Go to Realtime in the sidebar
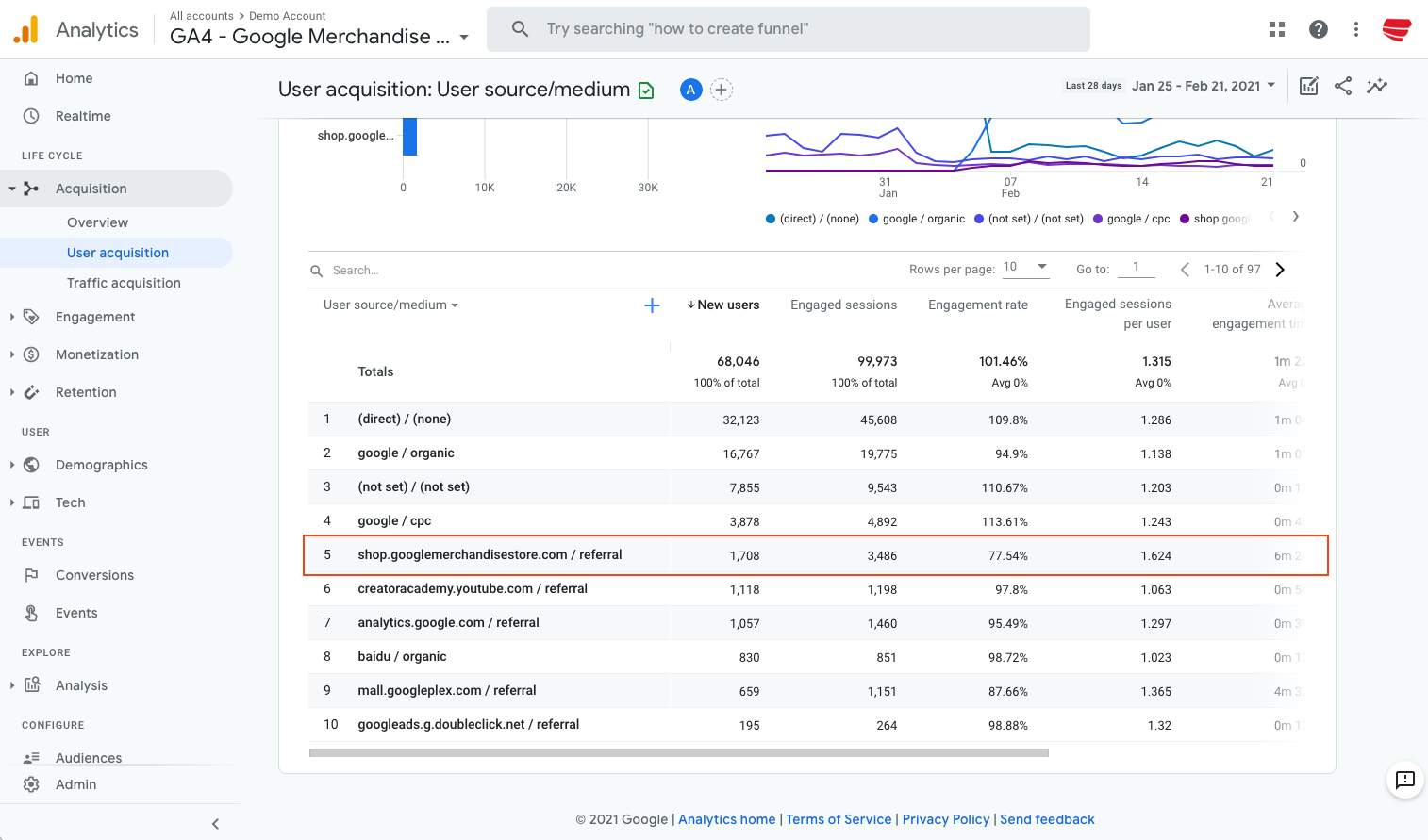Screen dimensions: 1428x840 tap(83, 116)
